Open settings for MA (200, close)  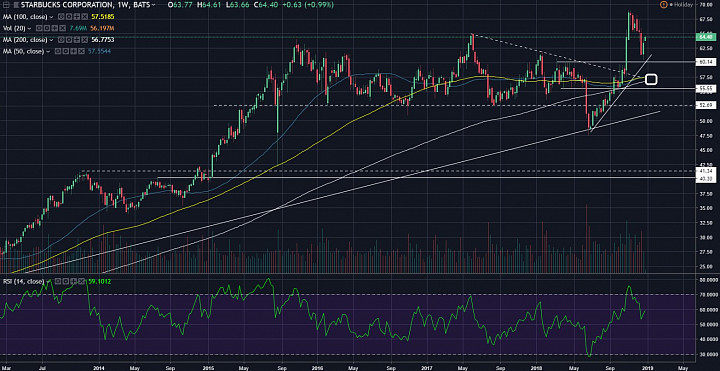69,40
